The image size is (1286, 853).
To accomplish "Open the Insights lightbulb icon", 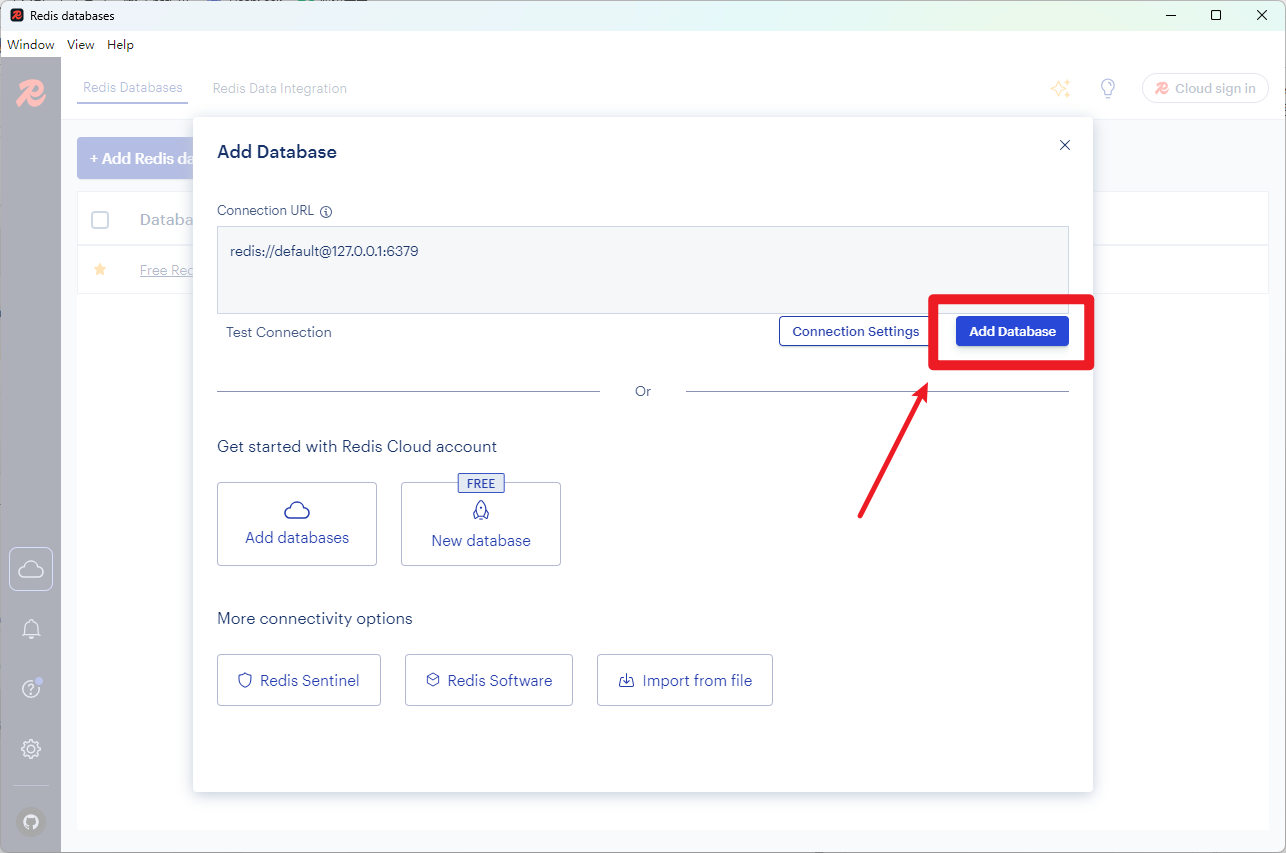I will click(x=1108, y=88).
